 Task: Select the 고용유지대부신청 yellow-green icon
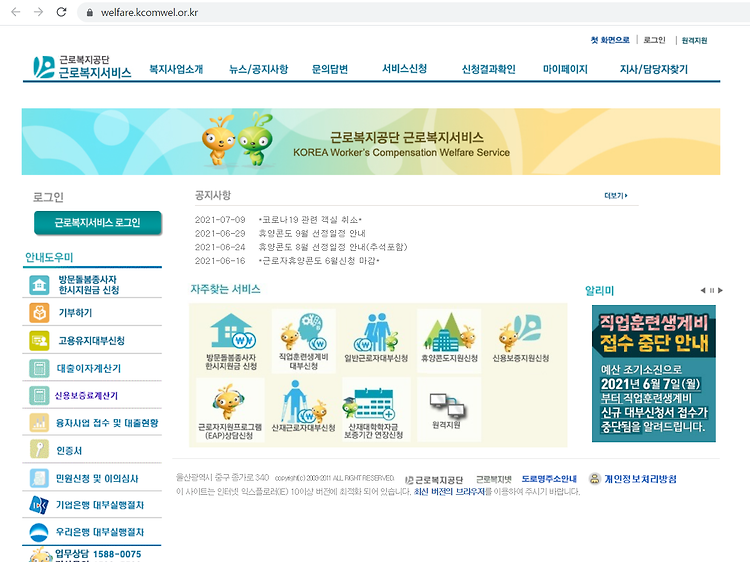(39, 341)
